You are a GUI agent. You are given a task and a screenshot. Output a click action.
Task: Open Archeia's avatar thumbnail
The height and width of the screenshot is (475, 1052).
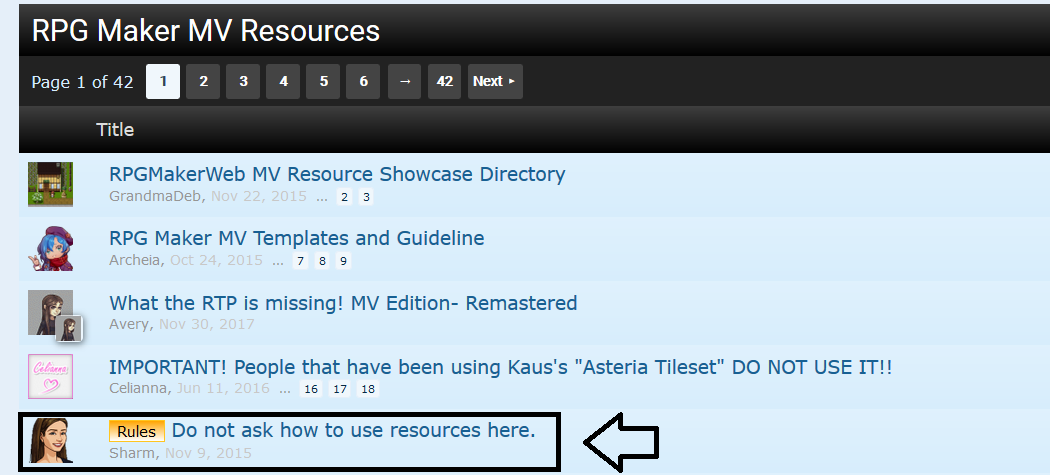pyautogui.click(x=50, y=248)
